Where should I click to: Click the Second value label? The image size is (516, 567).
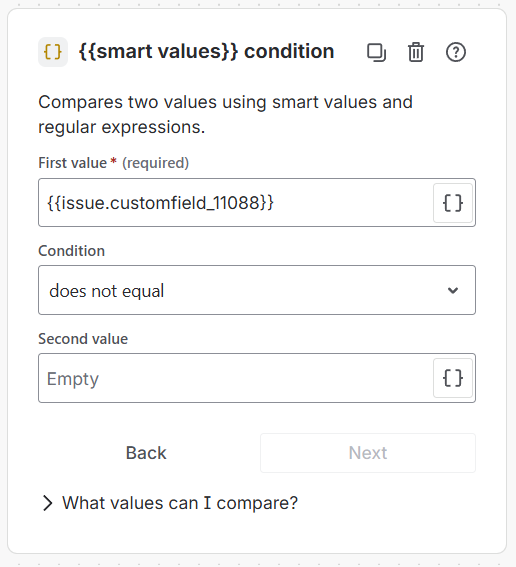coord(83,339)
